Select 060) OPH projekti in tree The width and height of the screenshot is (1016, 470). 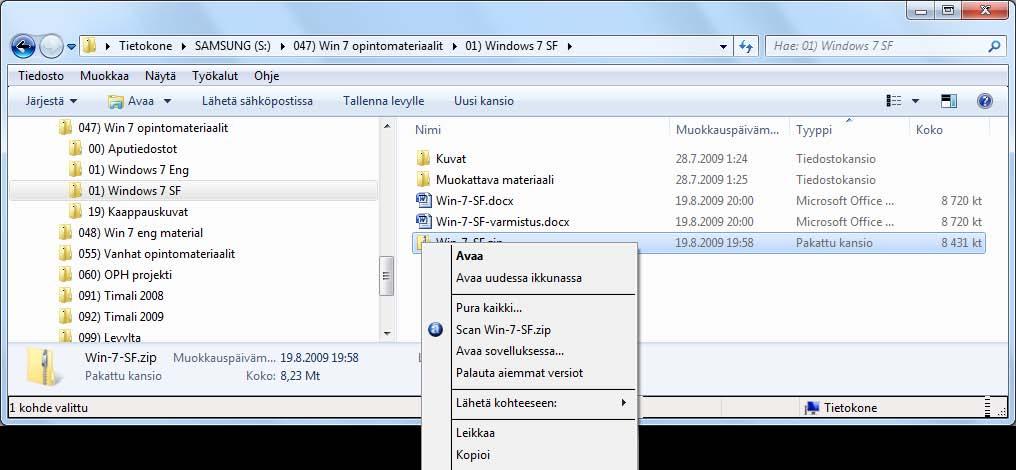pyautogui.click(x=124, y=275)
